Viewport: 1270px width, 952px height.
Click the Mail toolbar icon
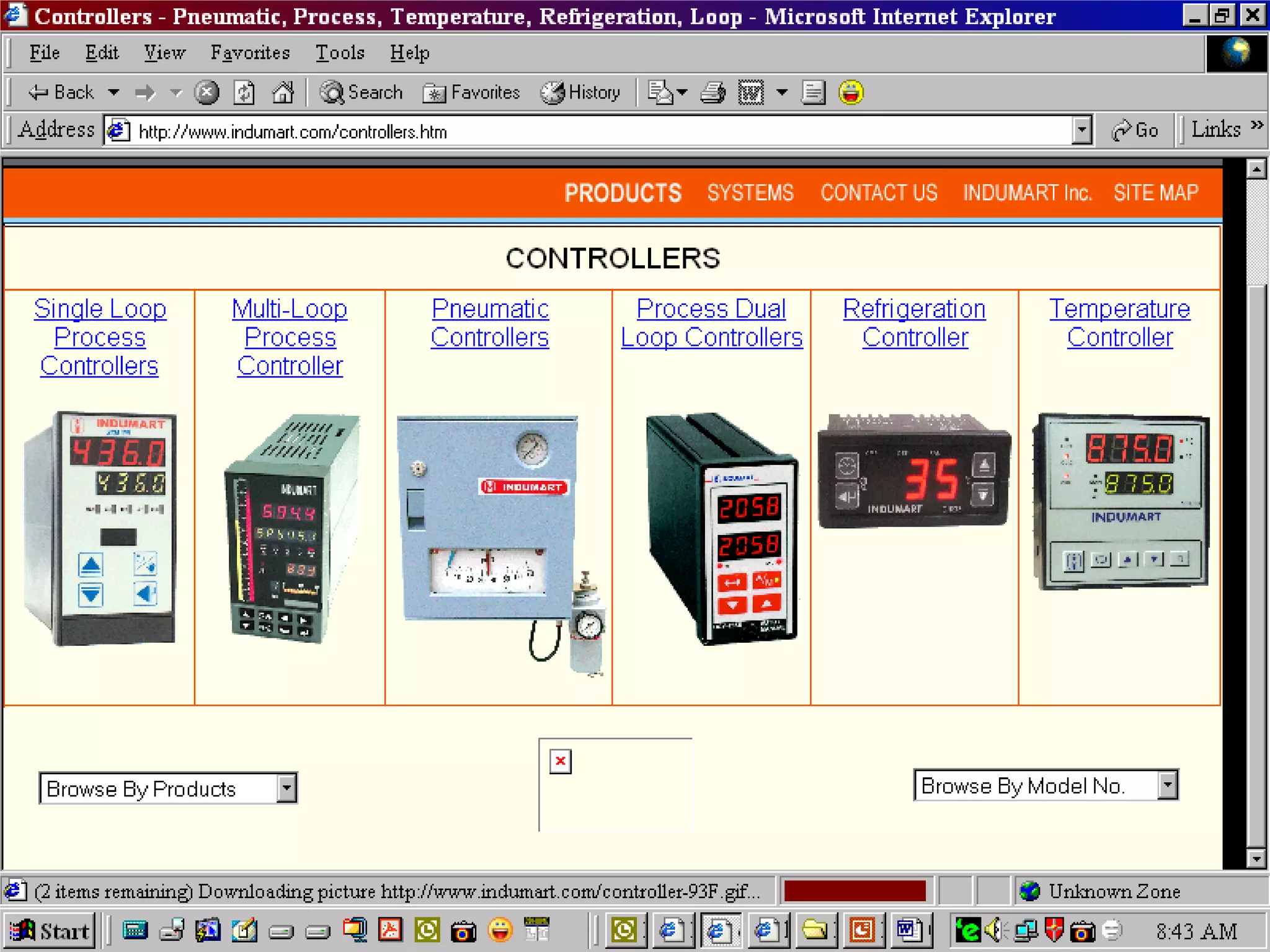click(x=661, y=93)
